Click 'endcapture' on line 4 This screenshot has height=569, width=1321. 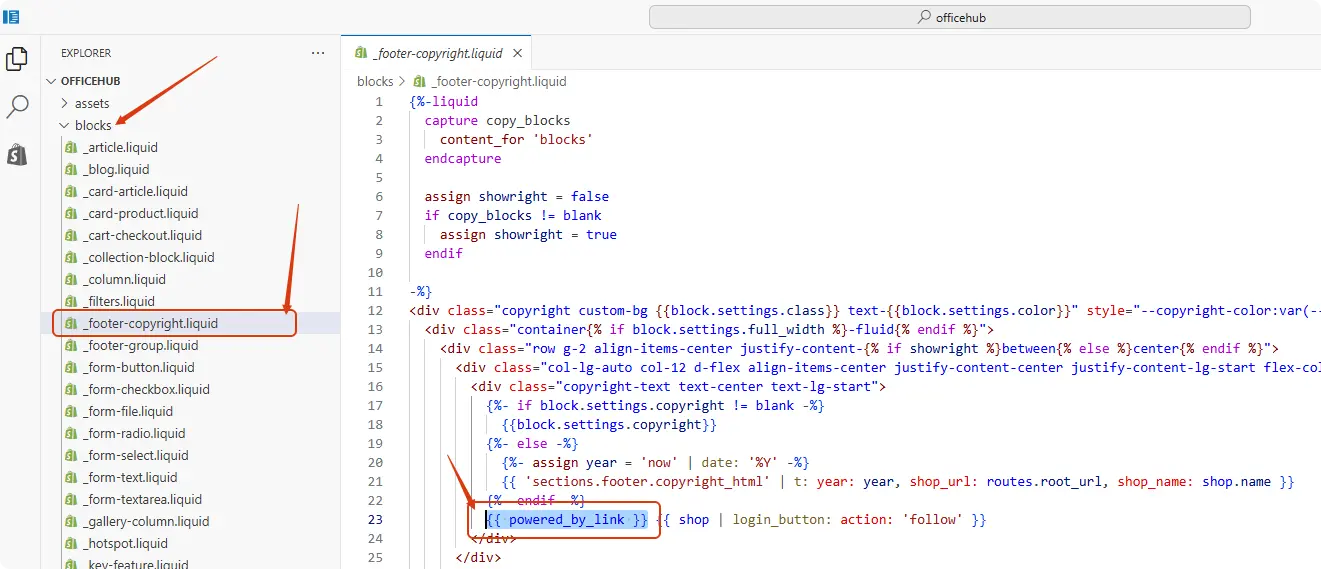(463, 158)
